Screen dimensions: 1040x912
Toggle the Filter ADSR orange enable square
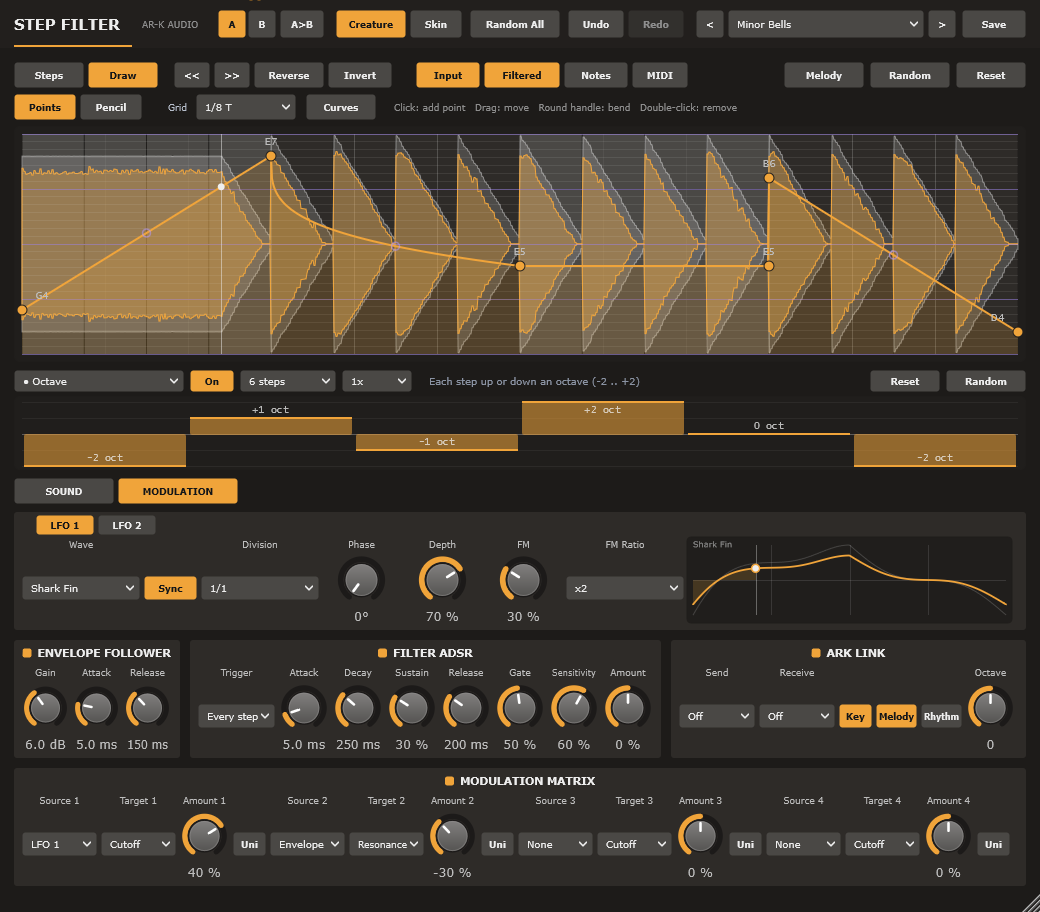tap(382, 653)
